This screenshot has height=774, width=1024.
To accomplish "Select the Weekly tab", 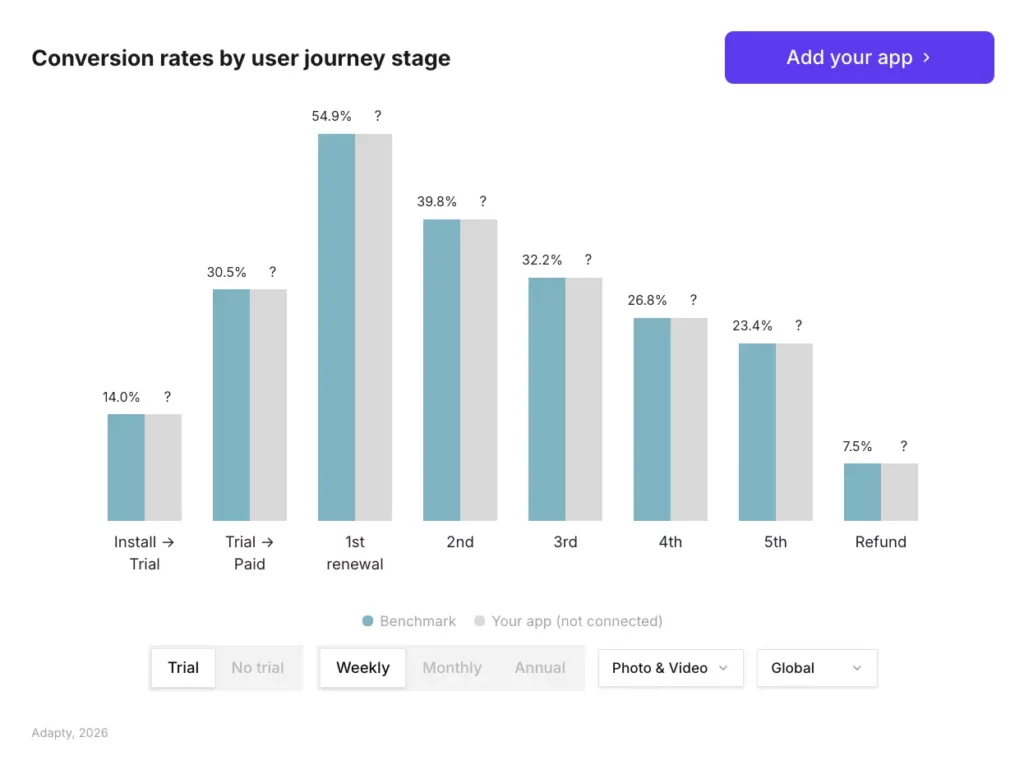I will [362, 668].
